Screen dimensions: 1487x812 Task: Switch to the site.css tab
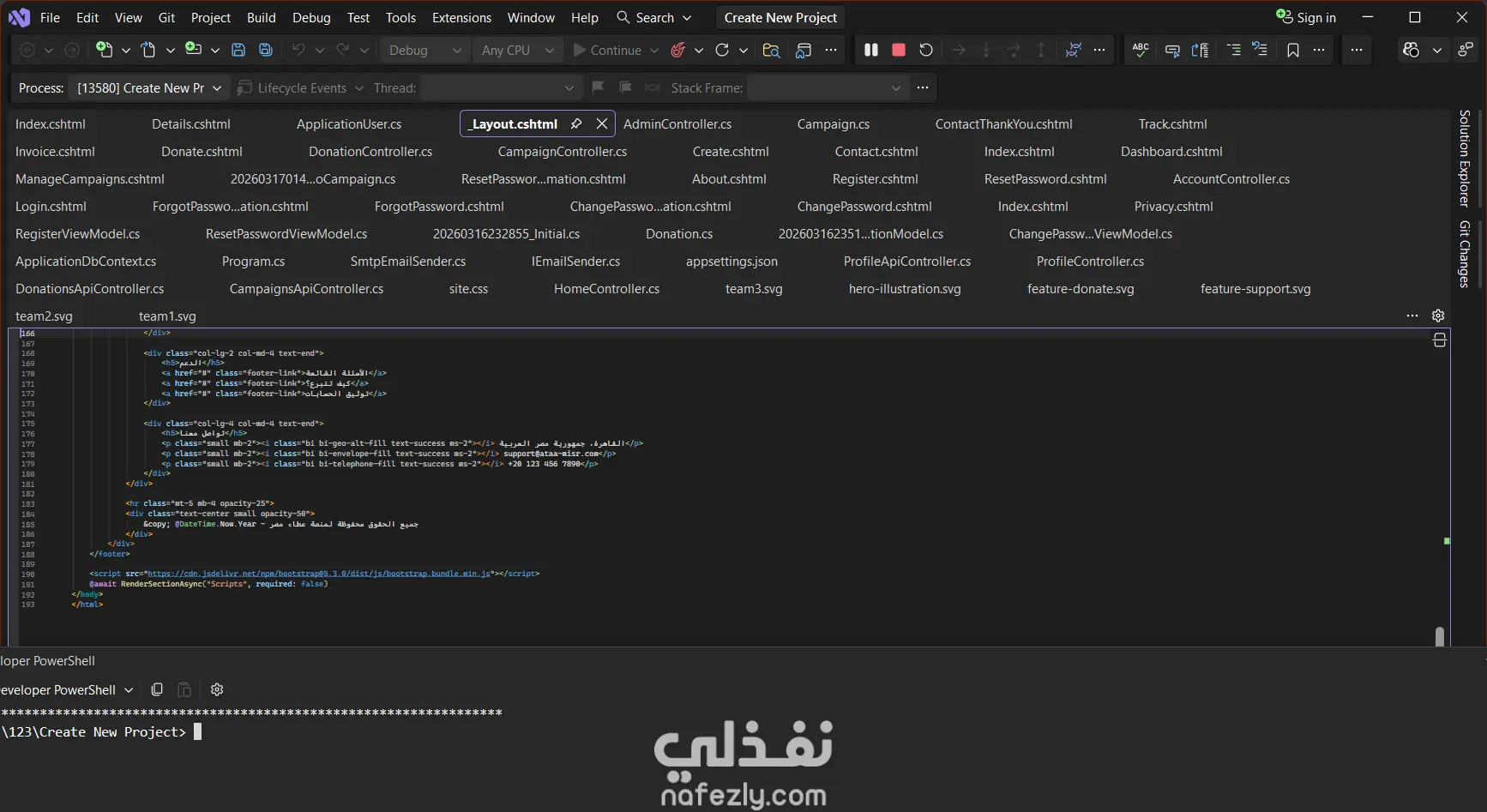coord(468,288)
